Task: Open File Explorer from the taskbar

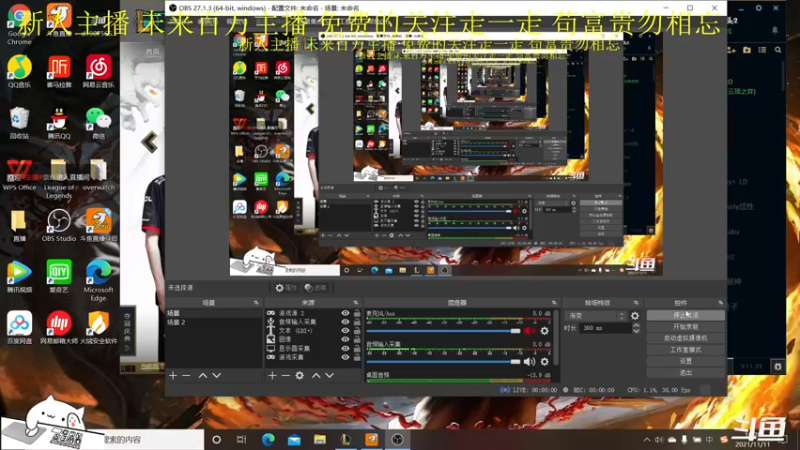Action: tap(320, 439)
